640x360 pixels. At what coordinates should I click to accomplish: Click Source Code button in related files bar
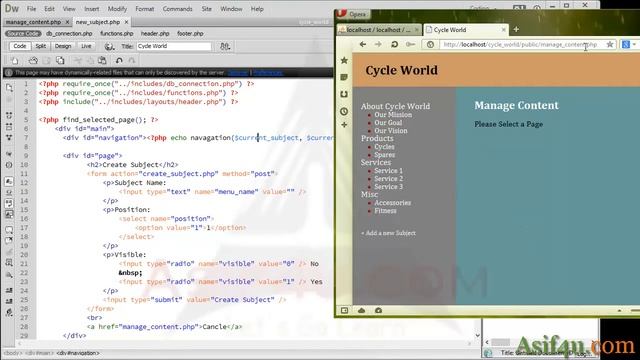(23, 33)
